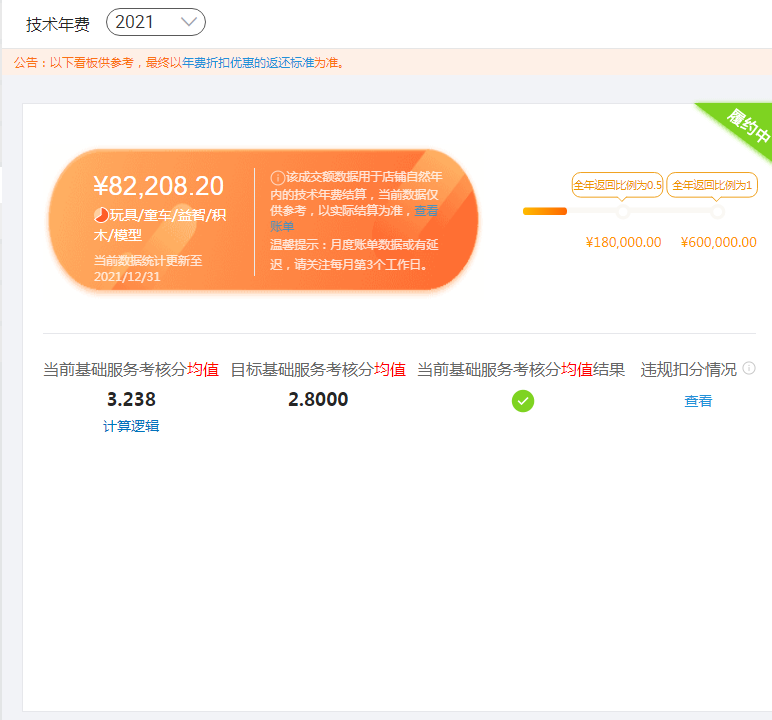Click the 2.8000 target score value
The height and width of the screenshot is (720, 772).
coord(318,399)
